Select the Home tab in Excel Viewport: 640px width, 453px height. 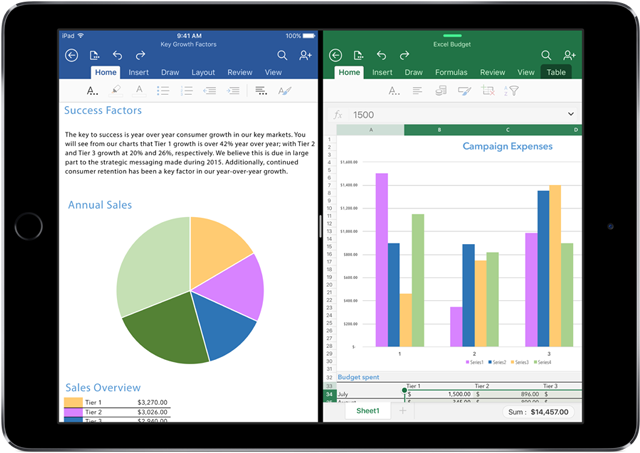349,72
